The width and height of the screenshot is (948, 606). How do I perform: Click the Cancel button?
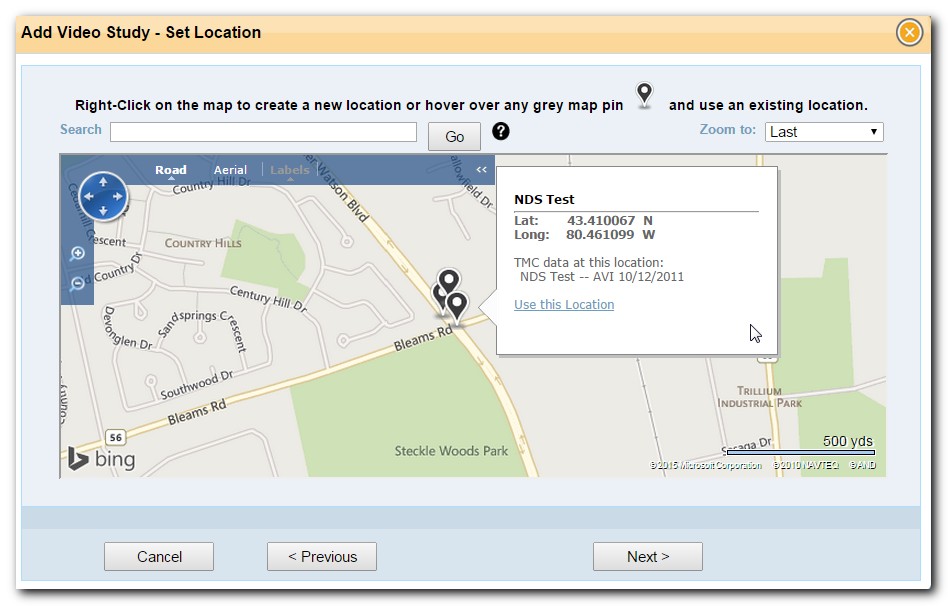coord(158,556)
